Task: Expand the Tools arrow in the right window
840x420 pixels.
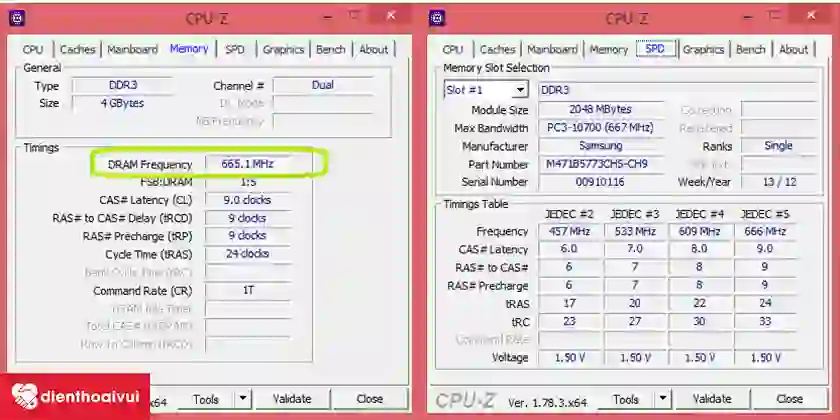Action: coord(663,399)
